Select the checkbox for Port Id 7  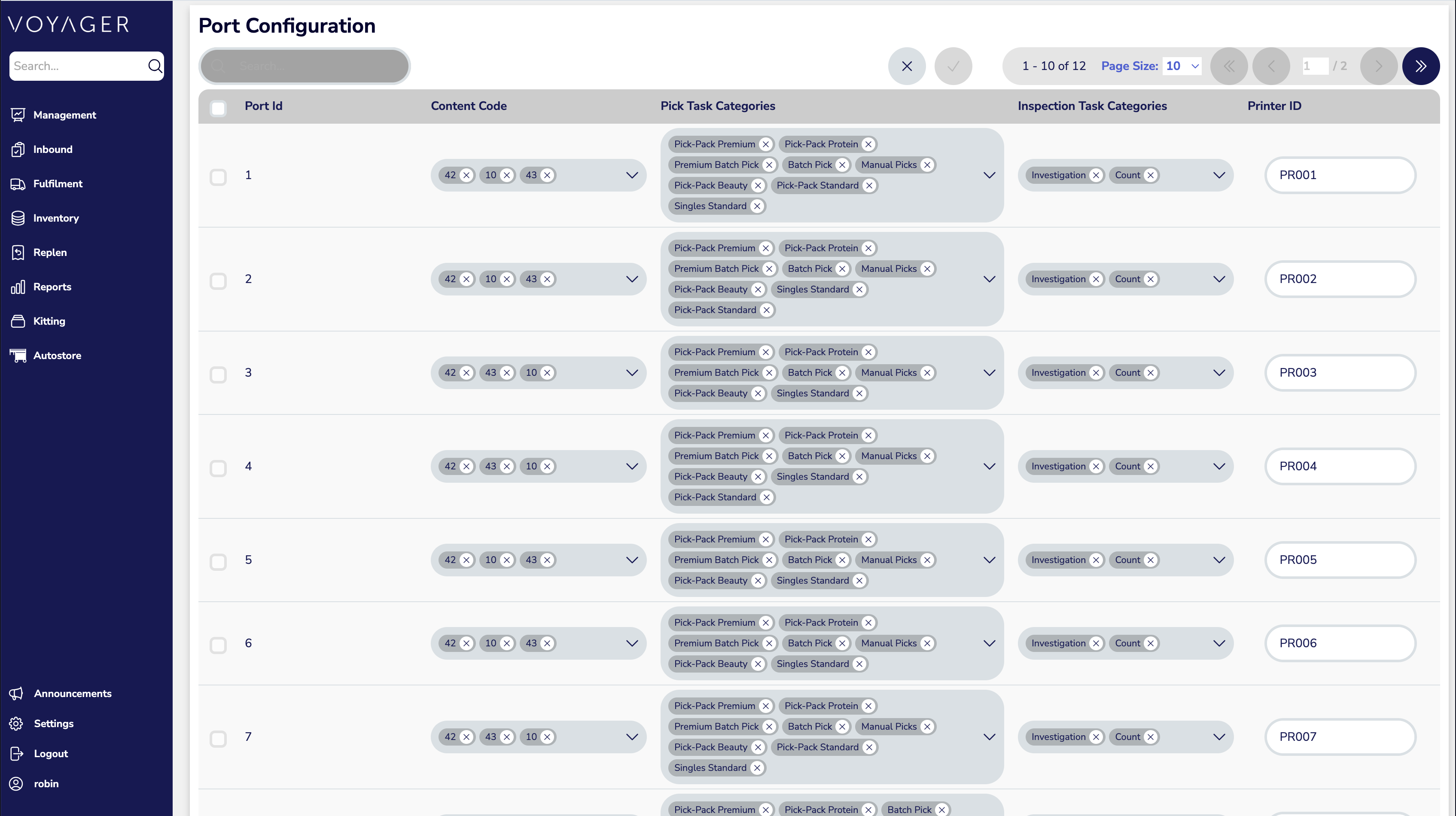(x=218, y=739)
